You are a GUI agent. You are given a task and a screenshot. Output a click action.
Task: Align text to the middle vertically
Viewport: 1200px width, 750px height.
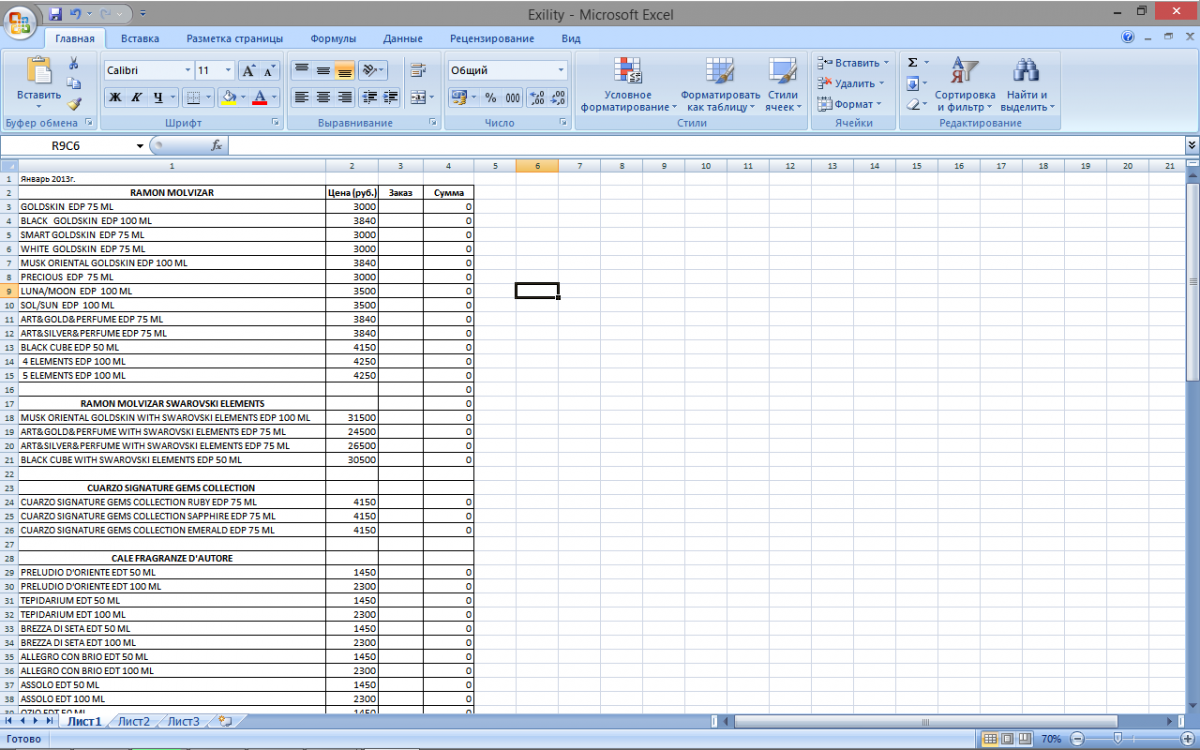(323, 71)
